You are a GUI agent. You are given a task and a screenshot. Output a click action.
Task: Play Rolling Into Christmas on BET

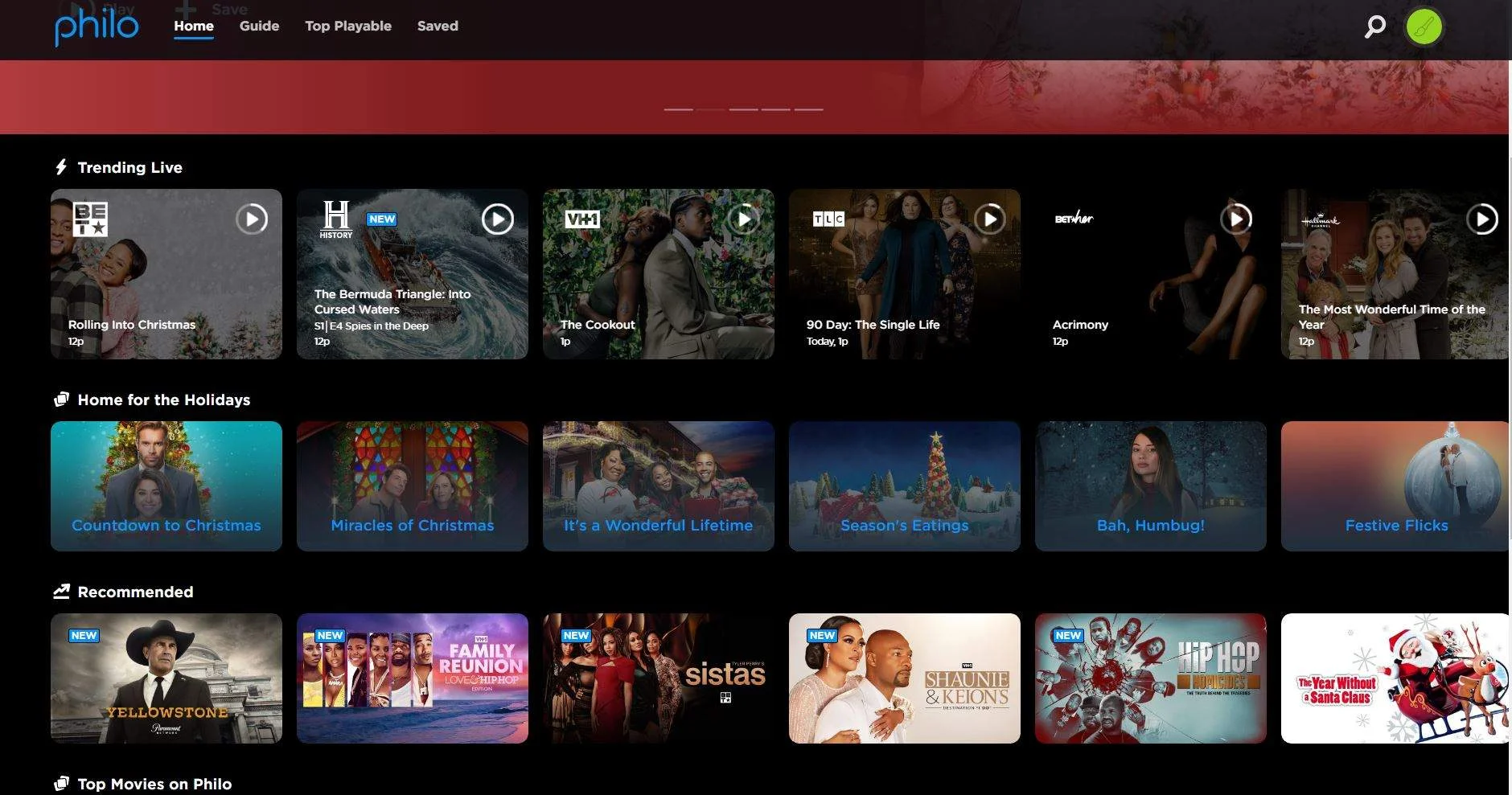[252, 219]
